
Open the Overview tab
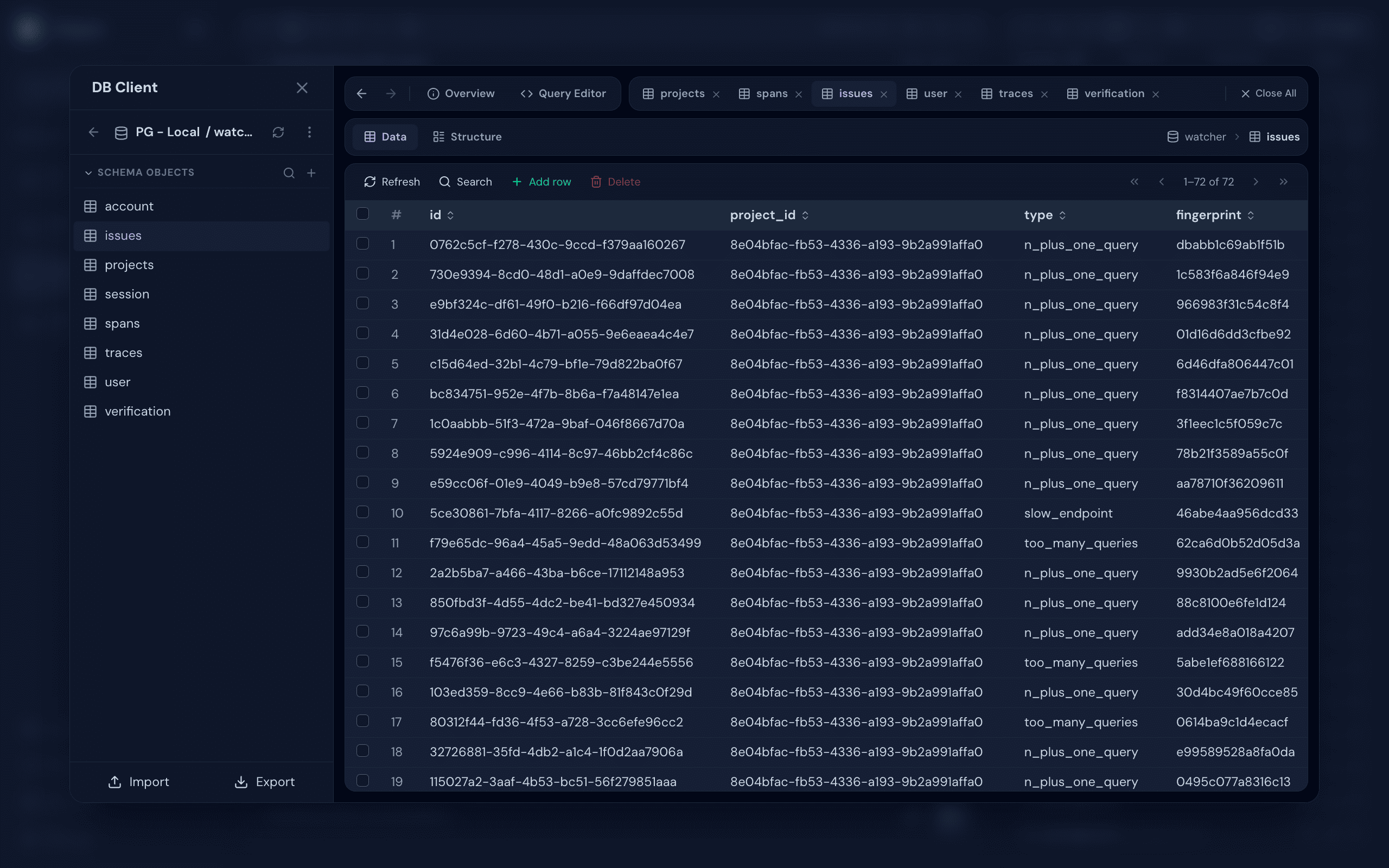461,93
